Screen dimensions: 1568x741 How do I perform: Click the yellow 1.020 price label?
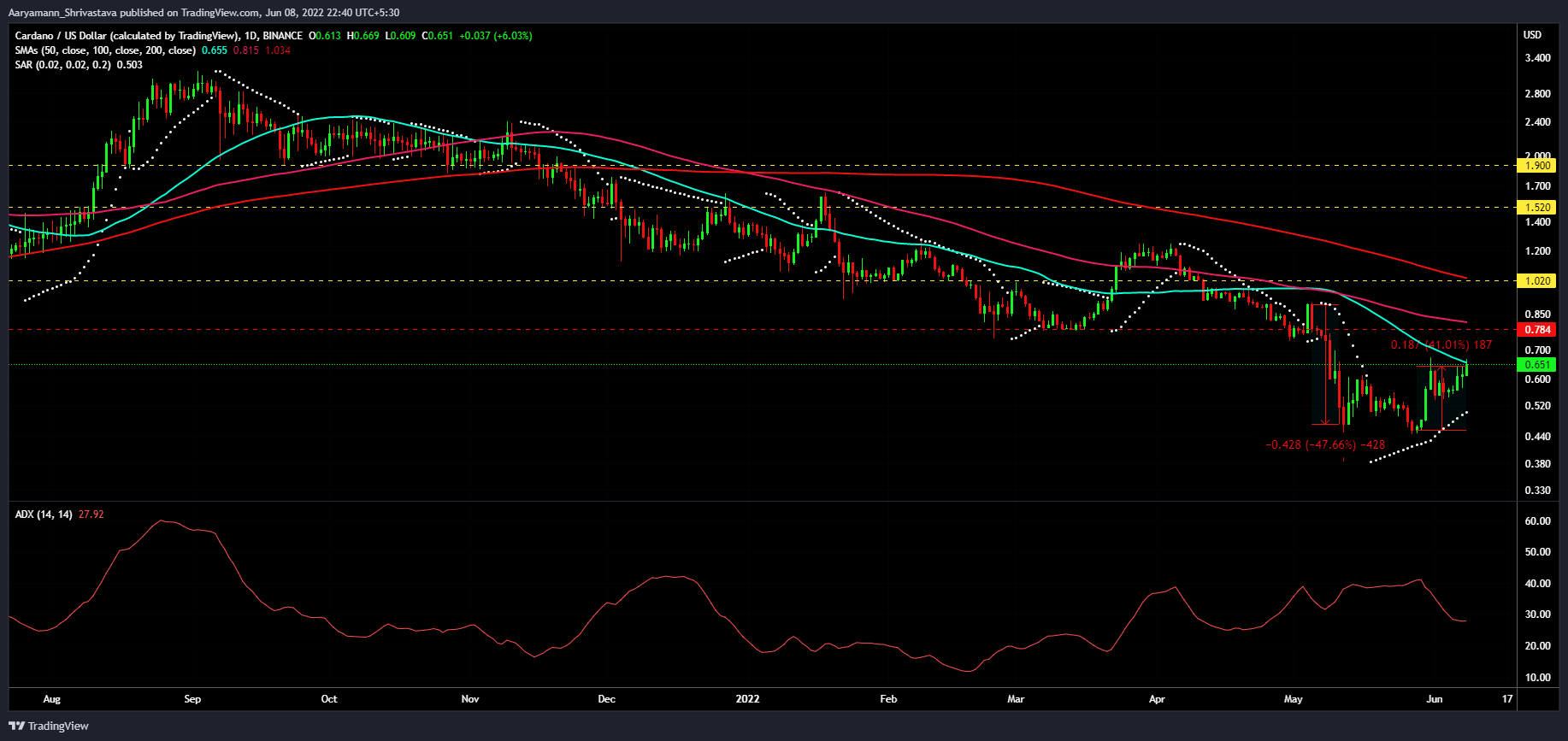[1537, 281]
